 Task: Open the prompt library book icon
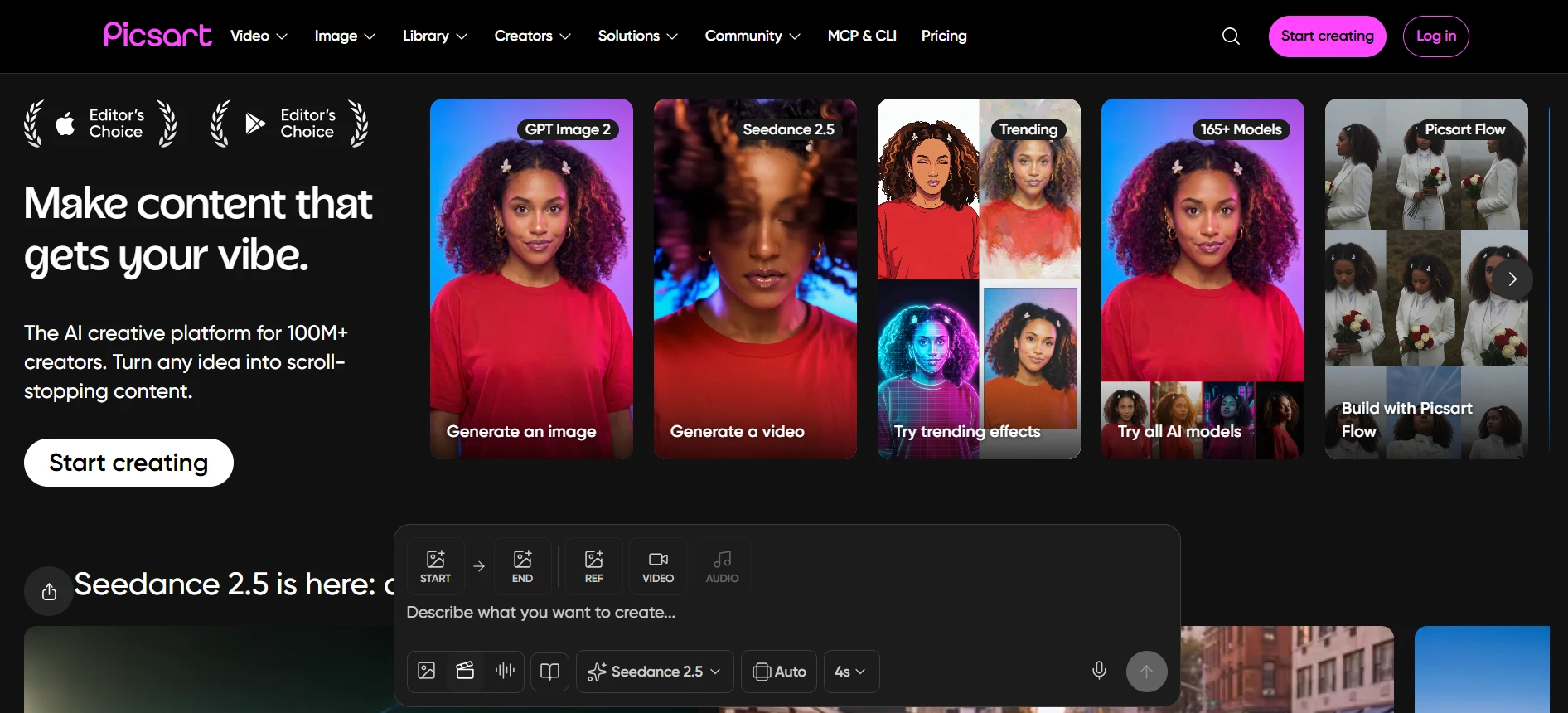click(x=549, y=671)
